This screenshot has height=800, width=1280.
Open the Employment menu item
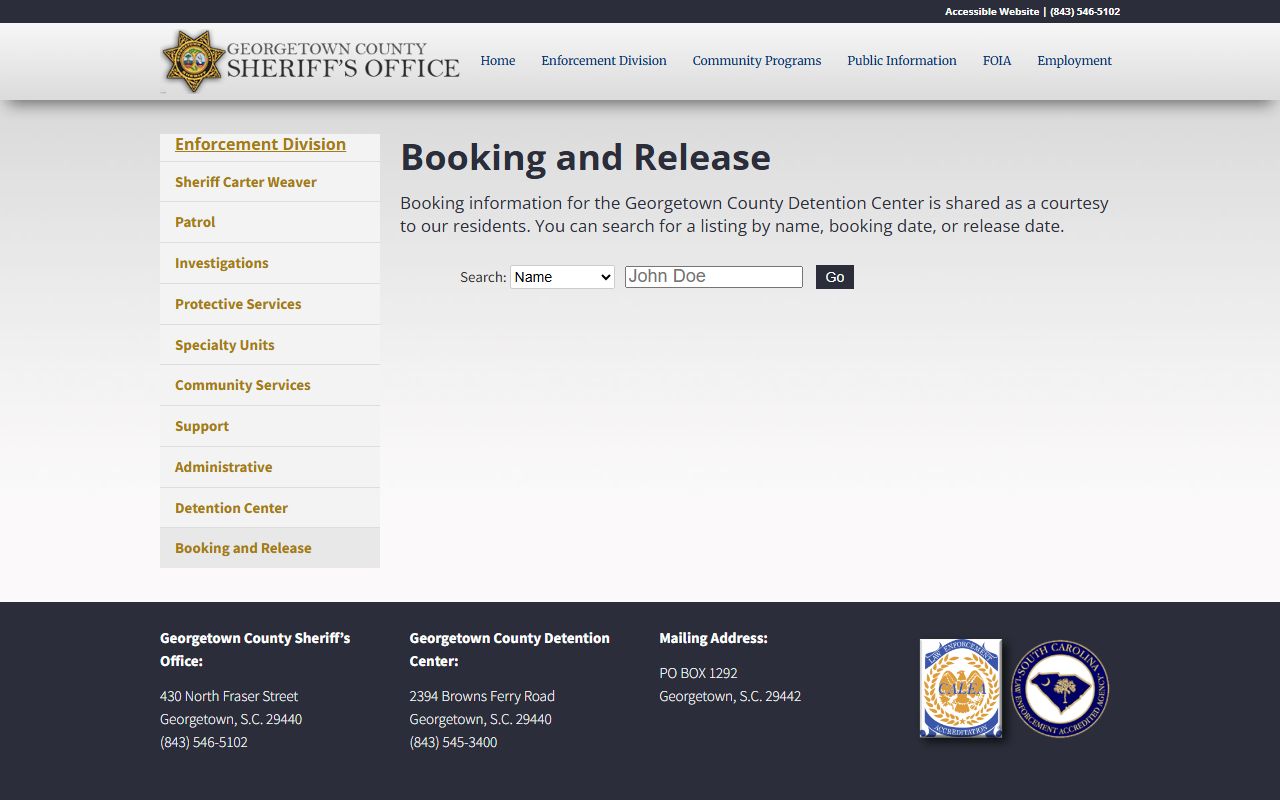click(x=1075, y=61)
